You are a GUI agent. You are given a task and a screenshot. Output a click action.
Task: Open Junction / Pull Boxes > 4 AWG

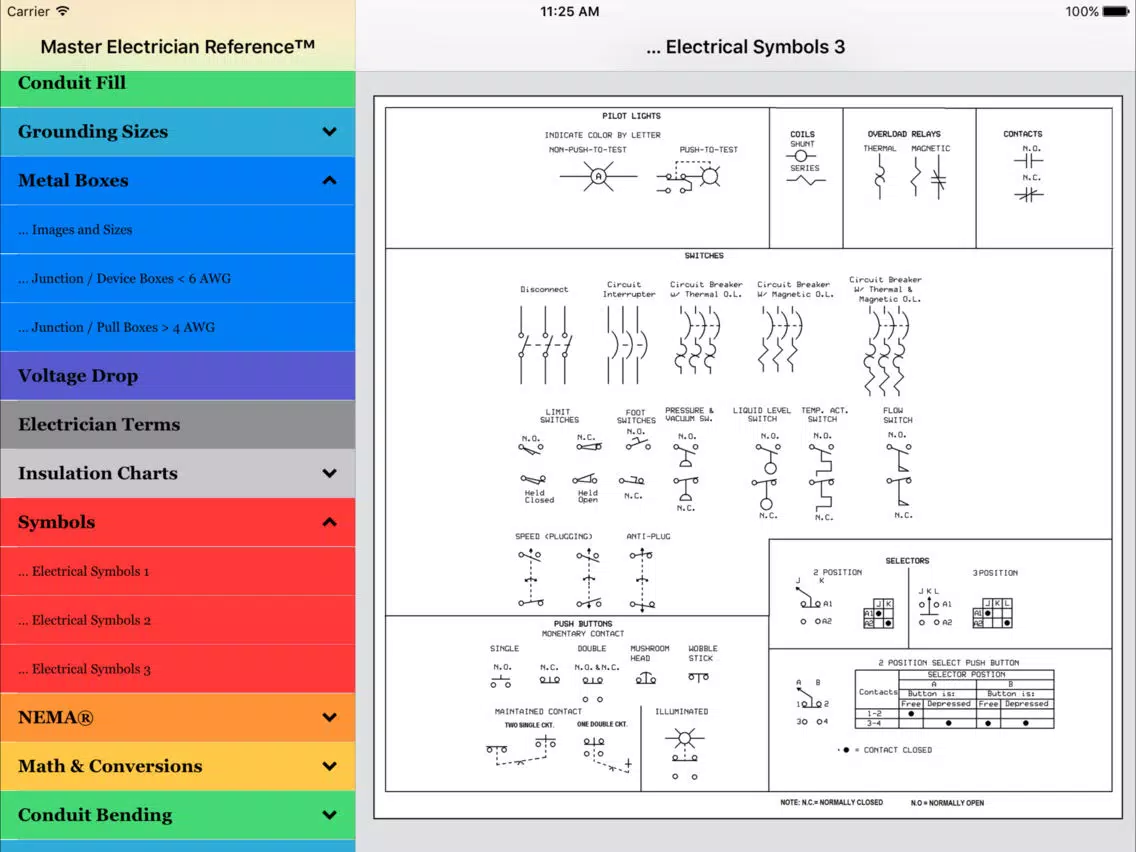178,327
